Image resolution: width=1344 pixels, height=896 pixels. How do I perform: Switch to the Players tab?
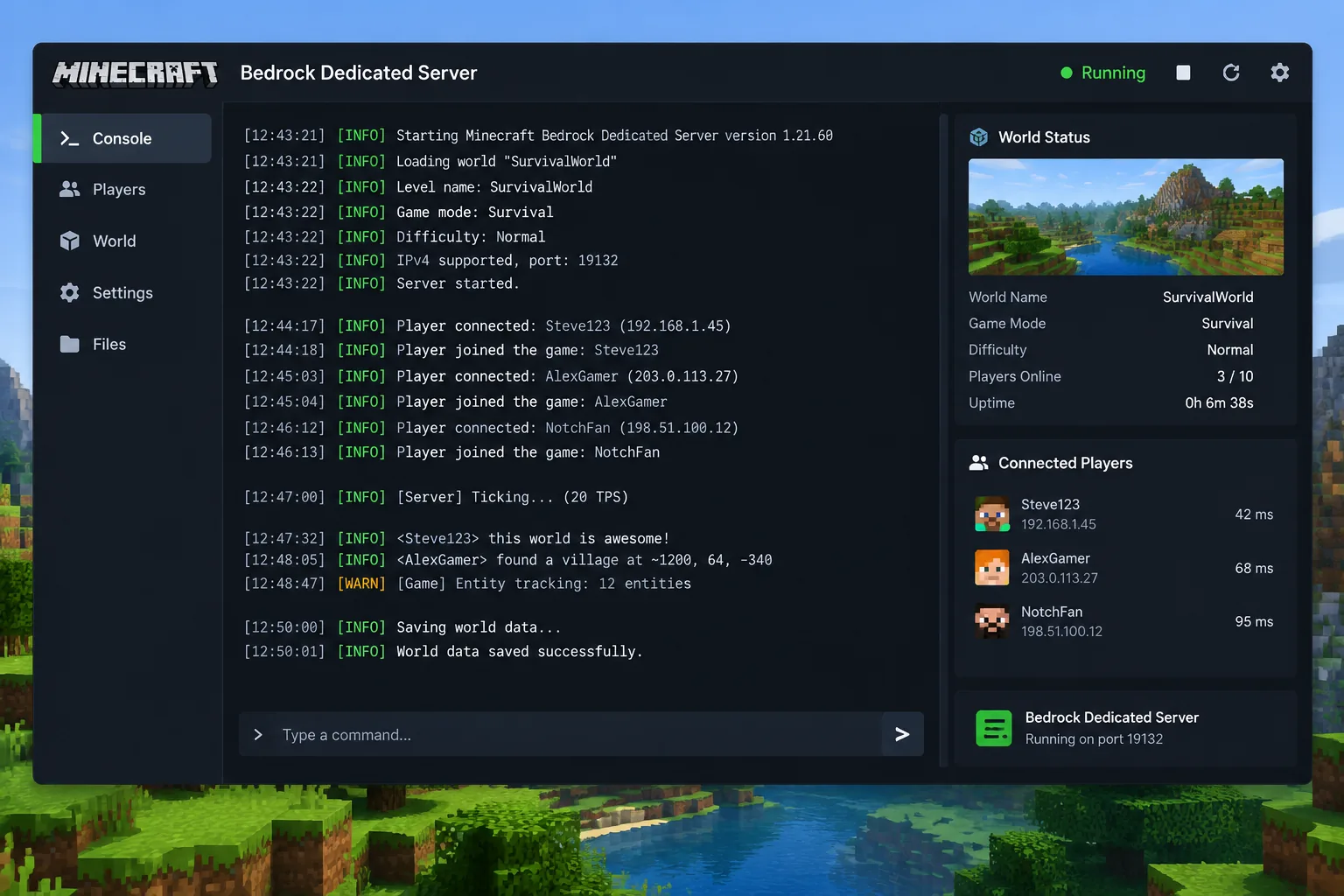(122, 190)
